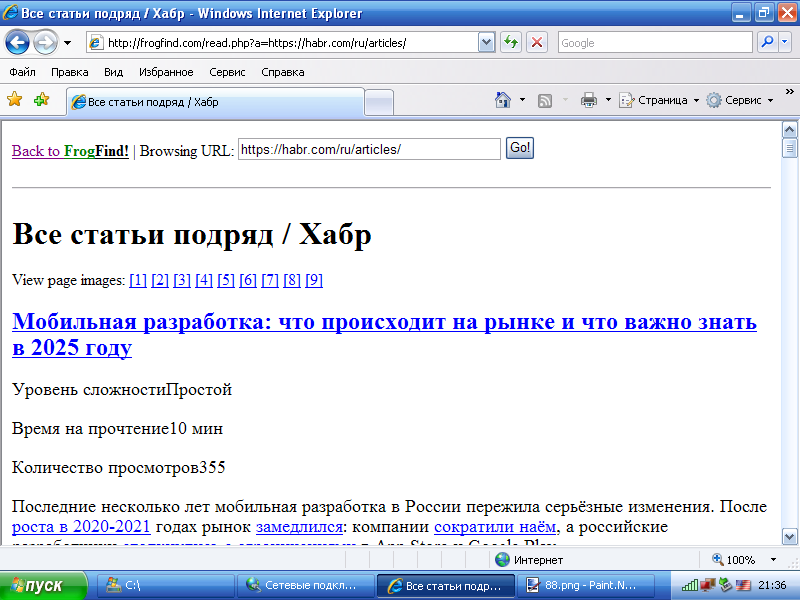This screenshot has width=800, height=600.
Task: Click scrollbar up arrow
Action: click(x=789, y=130)
